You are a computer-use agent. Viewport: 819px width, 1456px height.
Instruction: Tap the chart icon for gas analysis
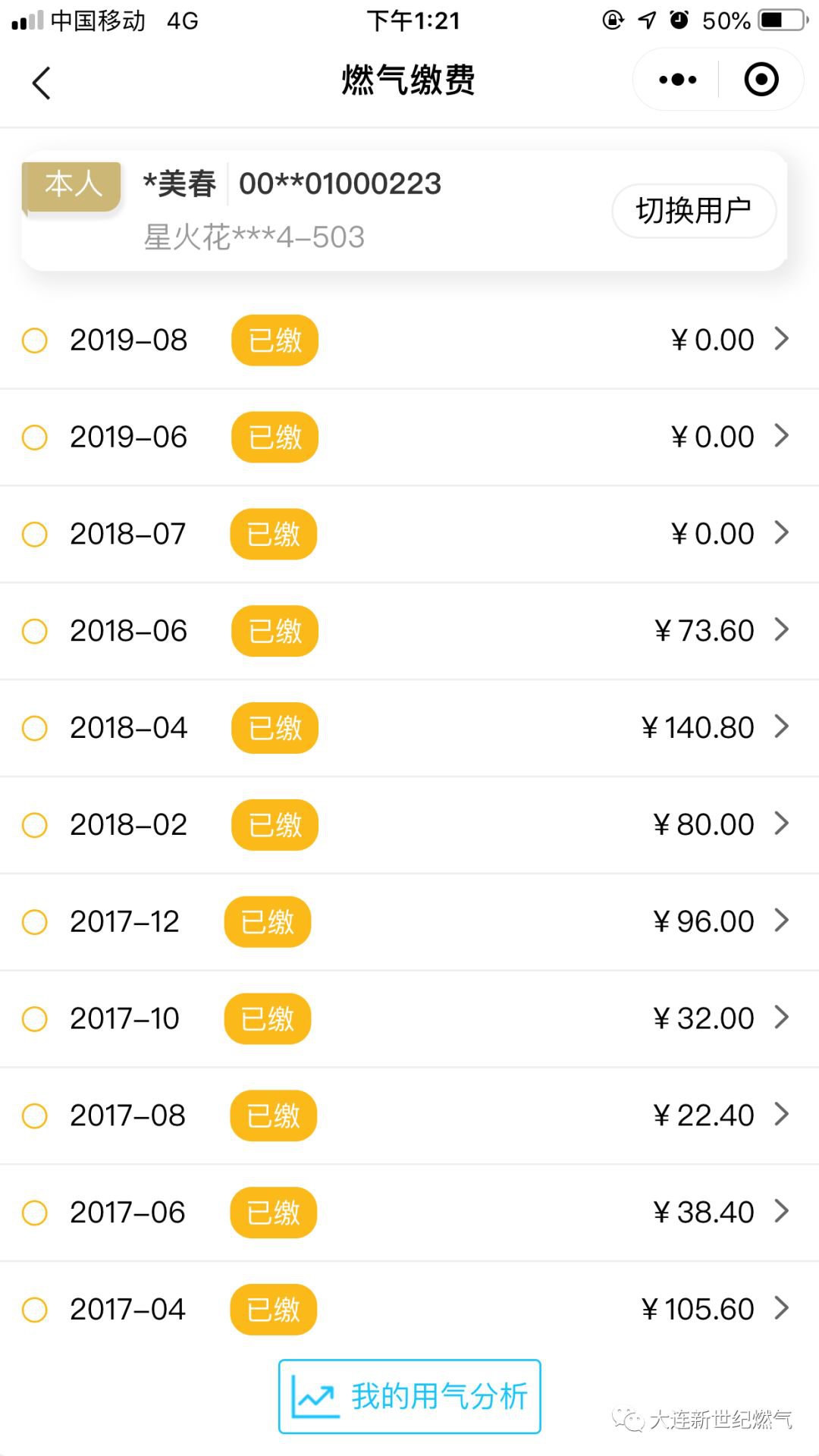pos(315,1397)
